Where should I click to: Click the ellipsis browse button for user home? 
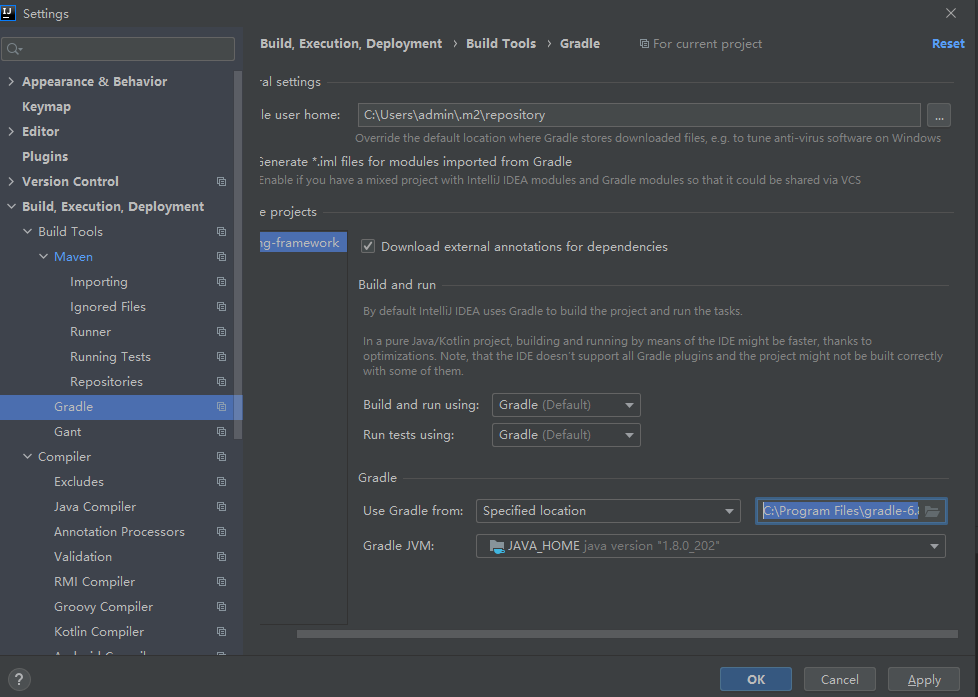pyautogui.click(x=938, y=115)
